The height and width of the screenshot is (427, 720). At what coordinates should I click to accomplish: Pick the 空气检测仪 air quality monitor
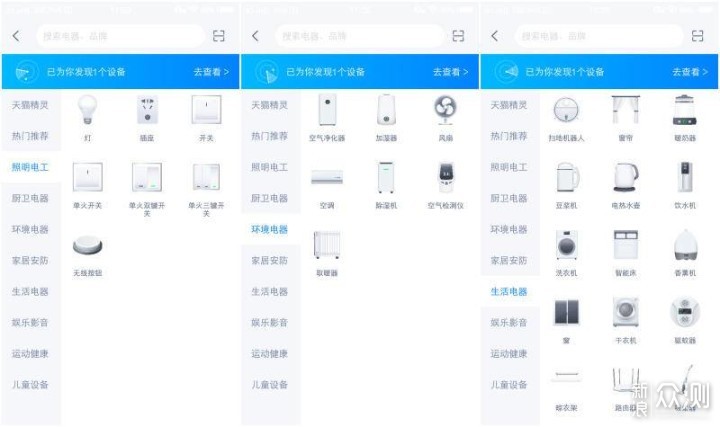coord(445,180)
